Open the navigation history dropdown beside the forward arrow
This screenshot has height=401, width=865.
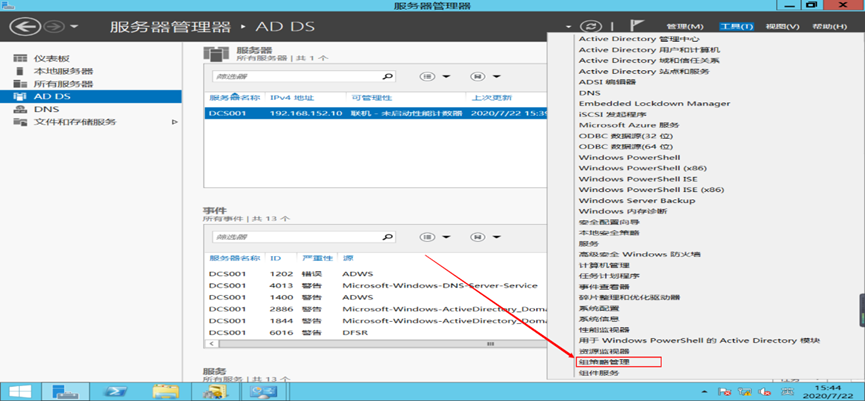[x=74, y=27]
